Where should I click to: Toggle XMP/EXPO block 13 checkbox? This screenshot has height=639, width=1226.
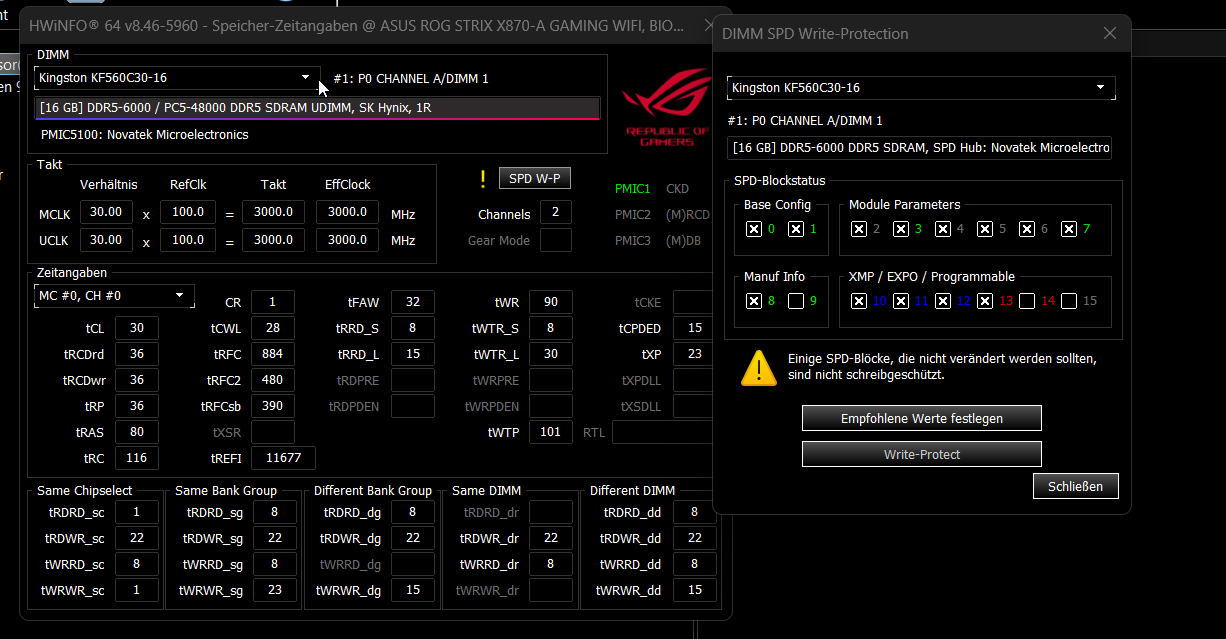coord(985,301)
